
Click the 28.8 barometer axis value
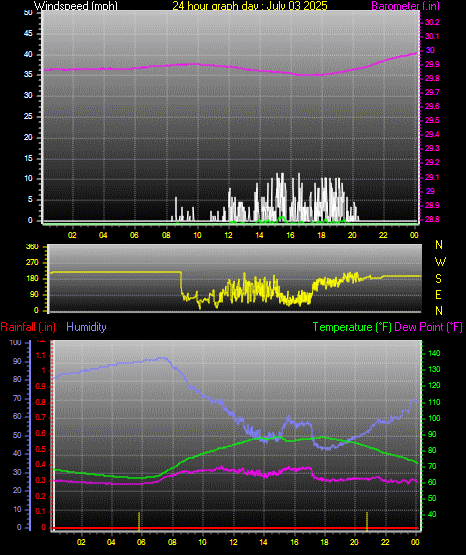click(x=432, y=219)
